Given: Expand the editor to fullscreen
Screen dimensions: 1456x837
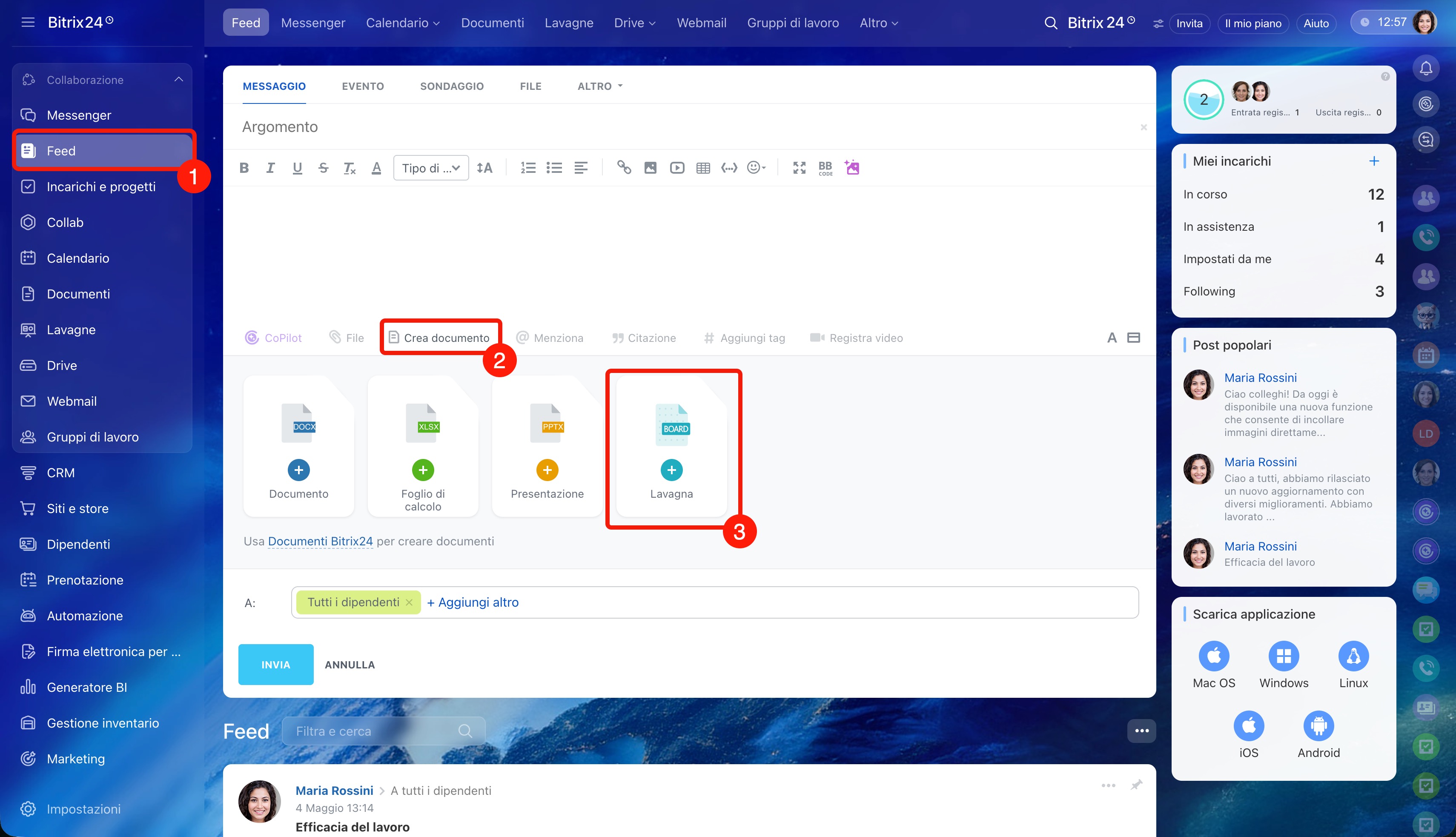Looking at the screenshot, I should click(799, 168).
